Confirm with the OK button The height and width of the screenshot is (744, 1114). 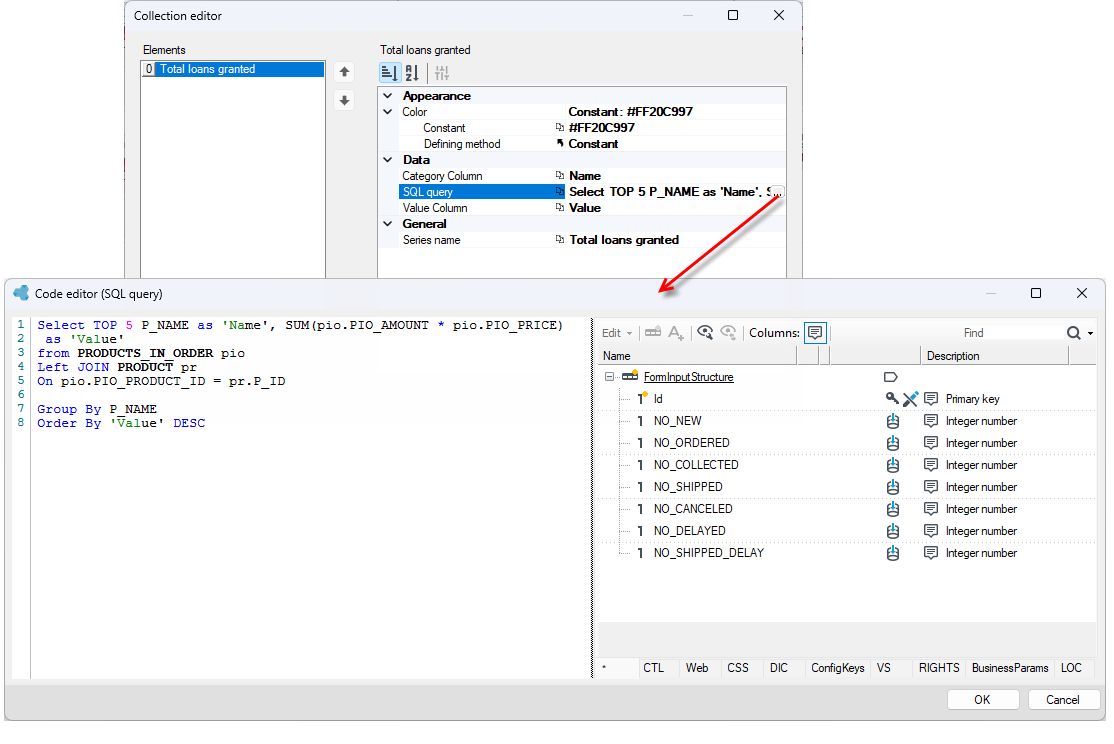click(x=983, y=700)
